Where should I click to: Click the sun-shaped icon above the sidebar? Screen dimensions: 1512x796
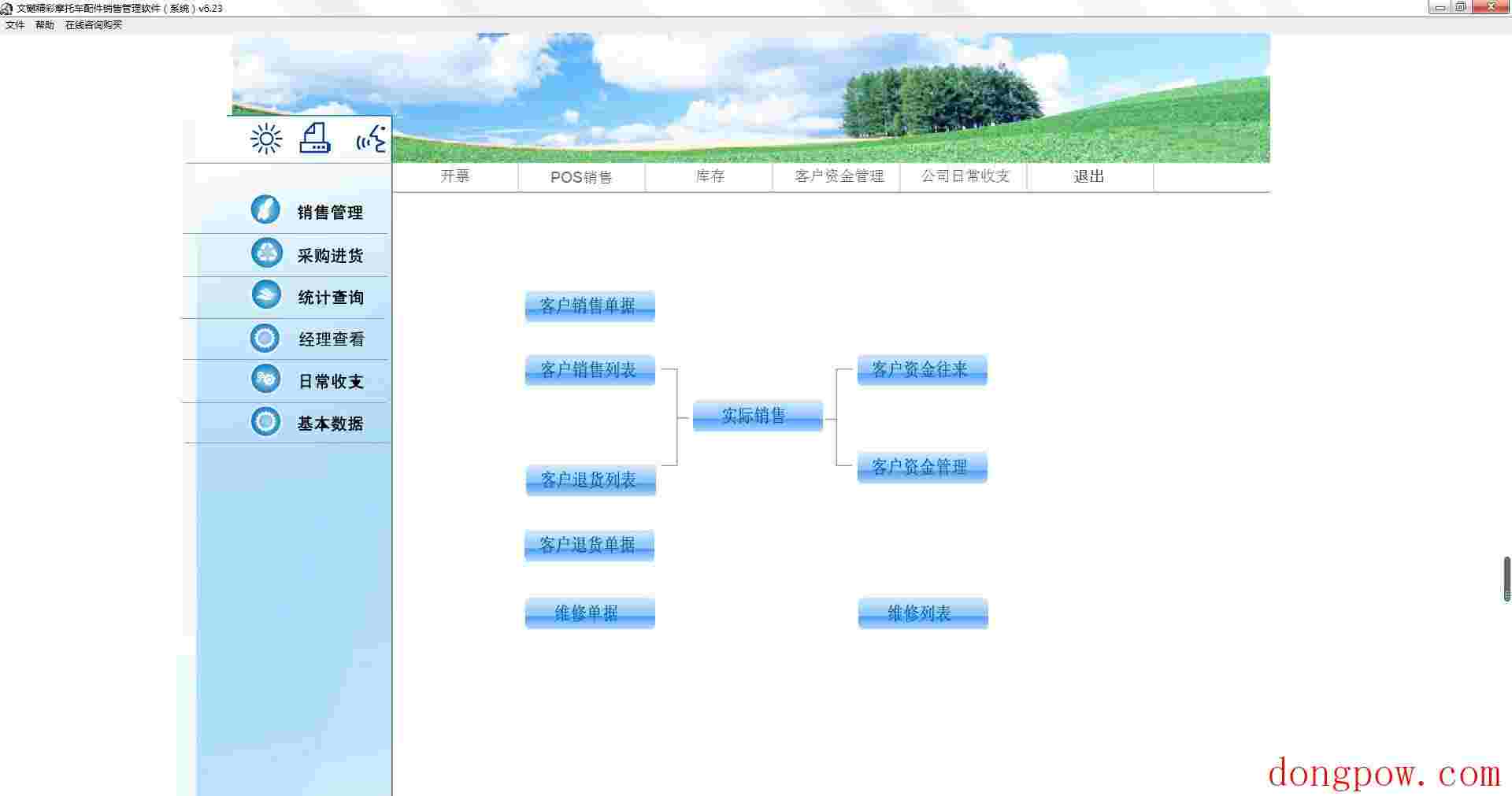266,139
